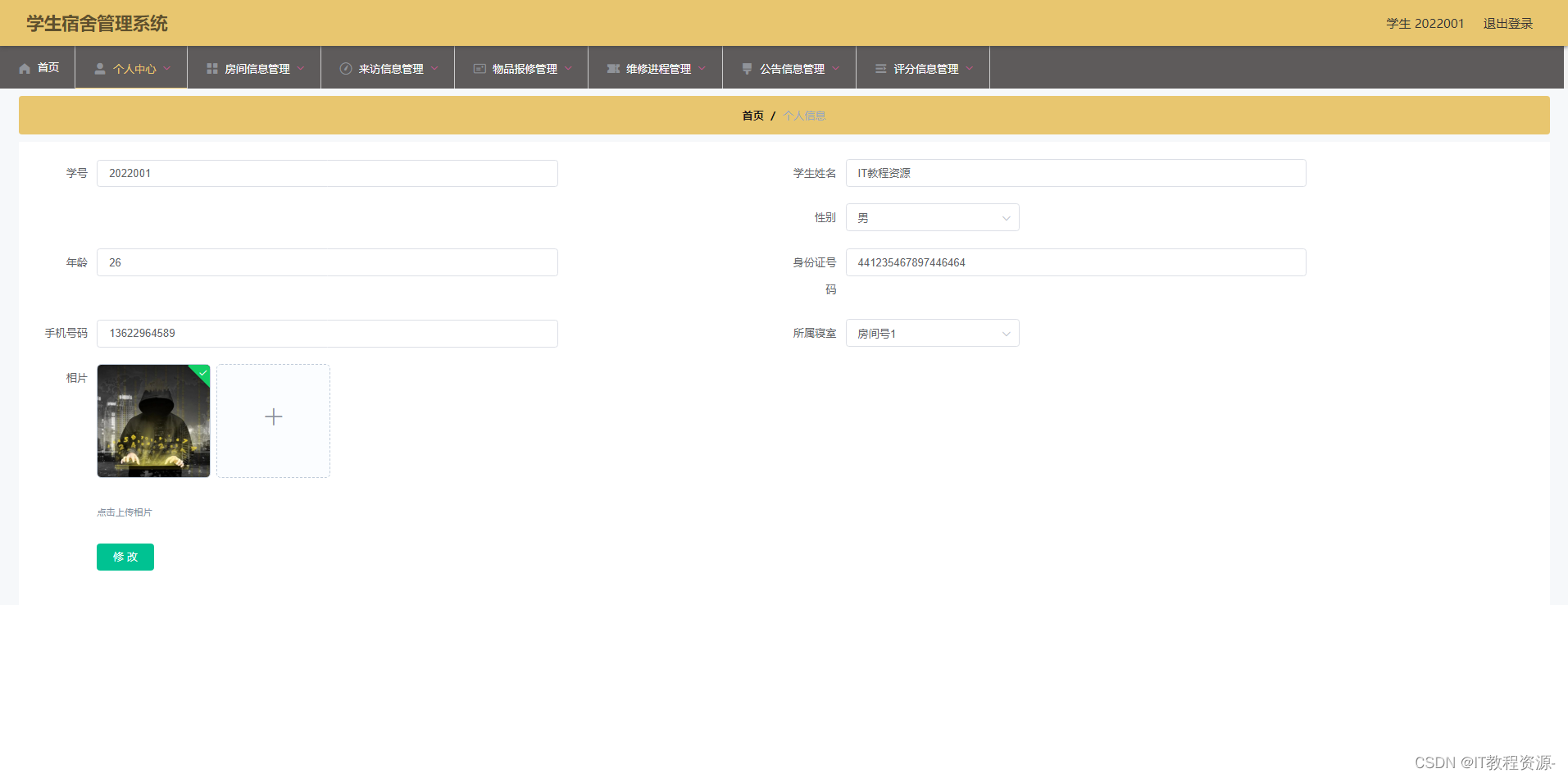The image size is (1568, 778).
Task: Open 房间信息管理 menu label
Action: 257,69
